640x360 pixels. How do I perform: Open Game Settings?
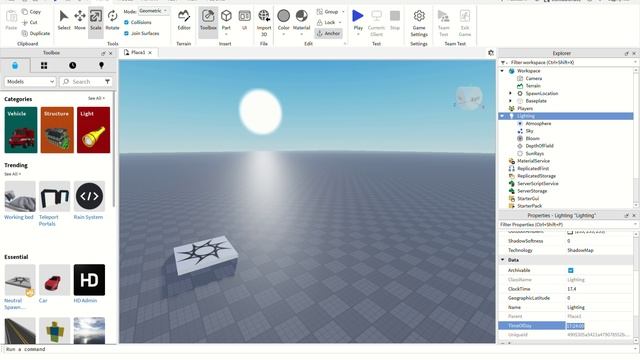[419, 22]
